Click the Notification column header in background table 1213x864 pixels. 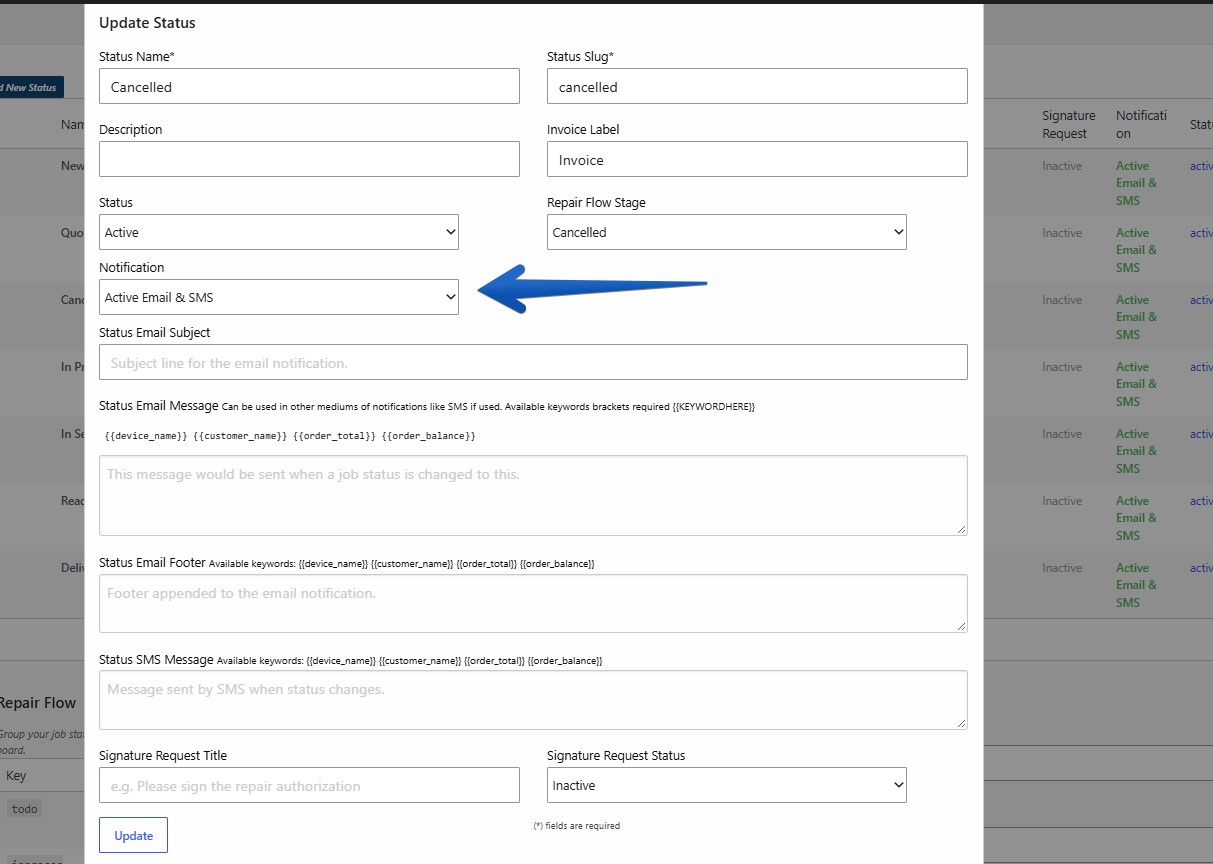pos(1141,124)
